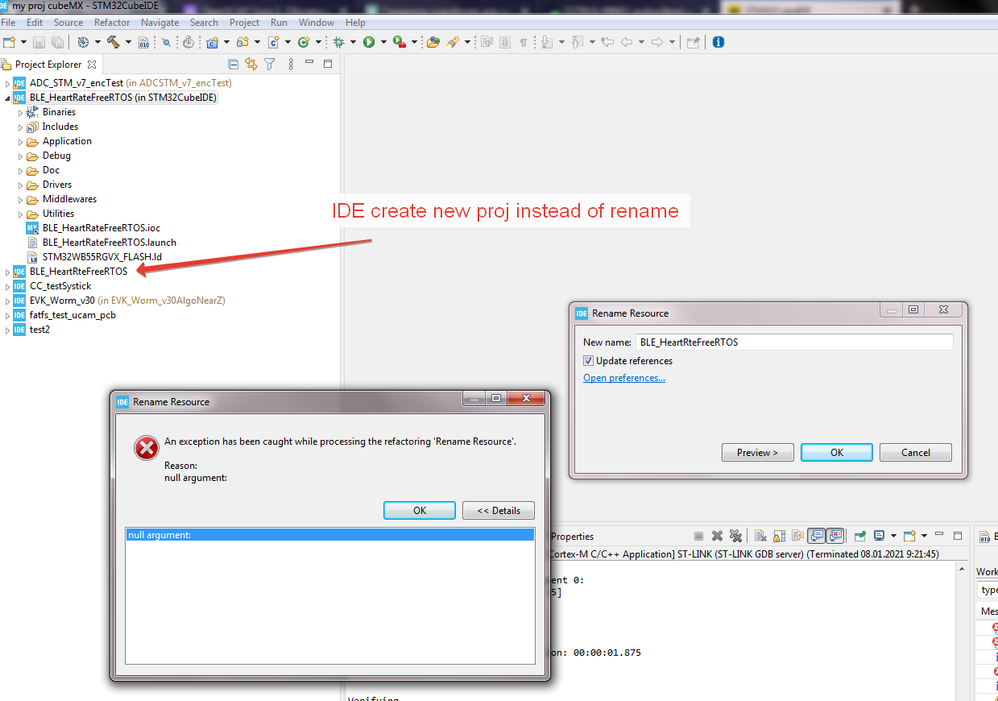Open the Display Selected Console dropdown
The height and width of the screenshot is (701, 998).
point(894,535)
